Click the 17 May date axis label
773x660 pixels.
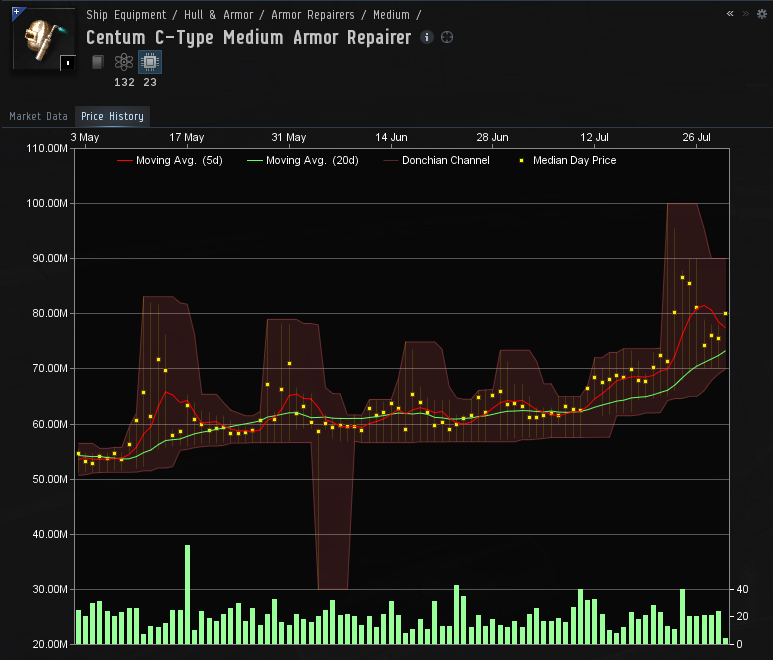pos(186,138)
